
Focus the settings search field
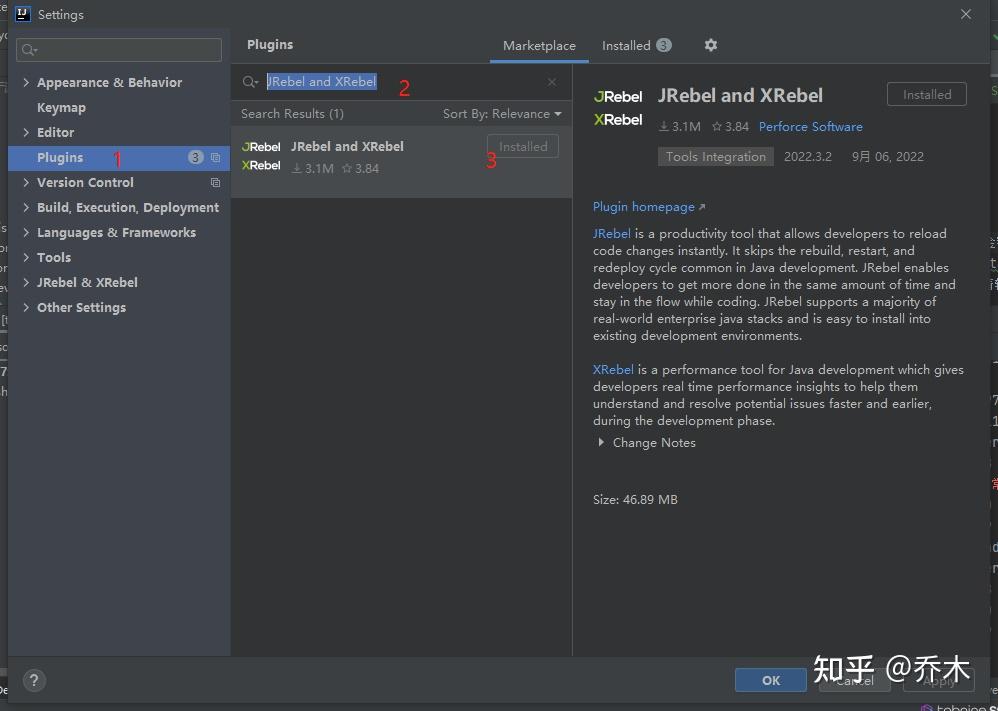coord(119,50)
